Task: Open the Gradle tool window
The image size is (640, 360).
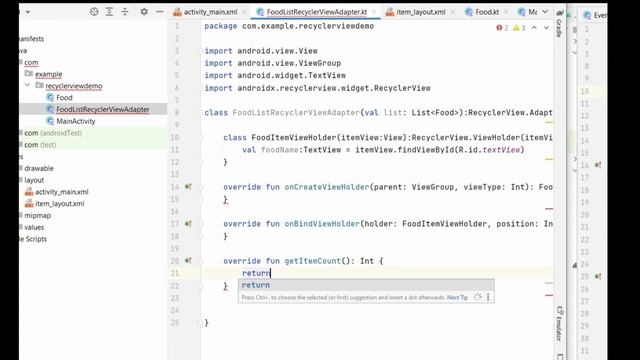Action: tap(559, 24)
